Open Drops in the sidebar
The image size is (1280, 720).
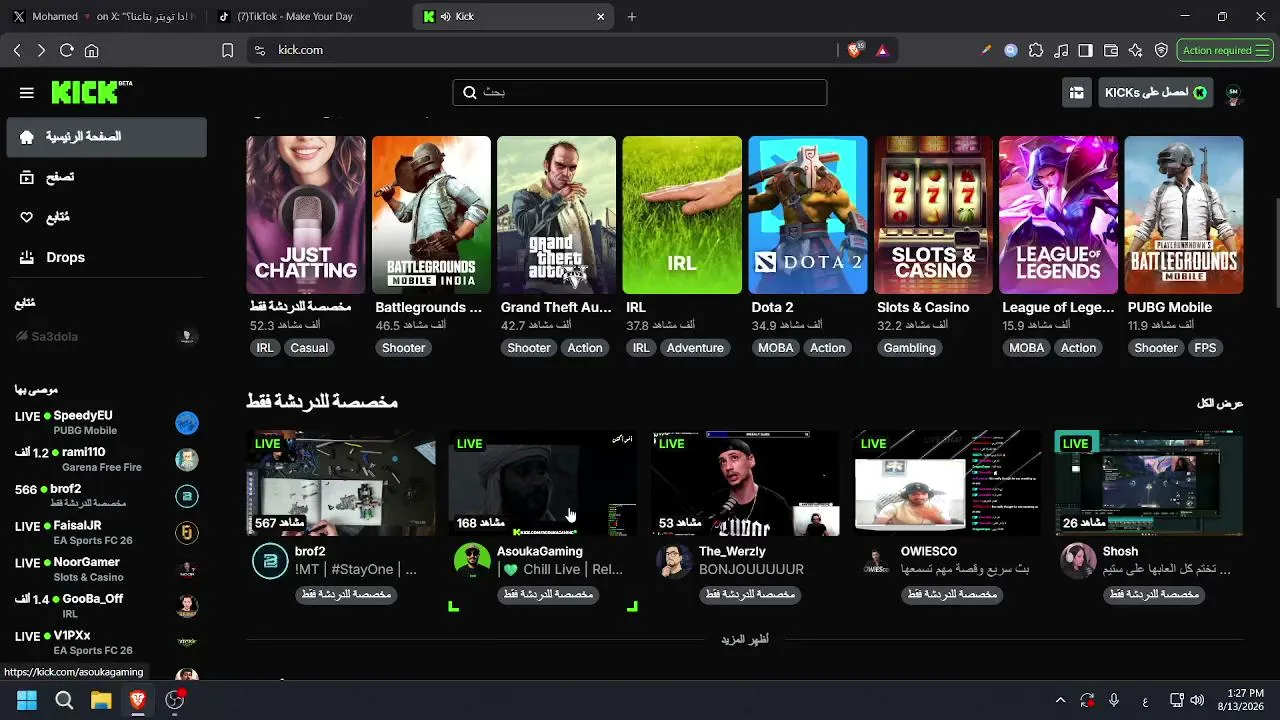[107, 257]
